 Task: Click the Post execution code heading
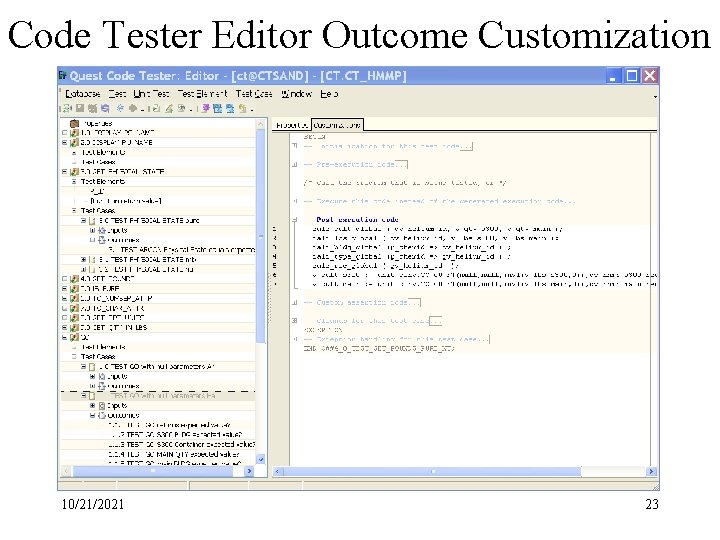357,219
